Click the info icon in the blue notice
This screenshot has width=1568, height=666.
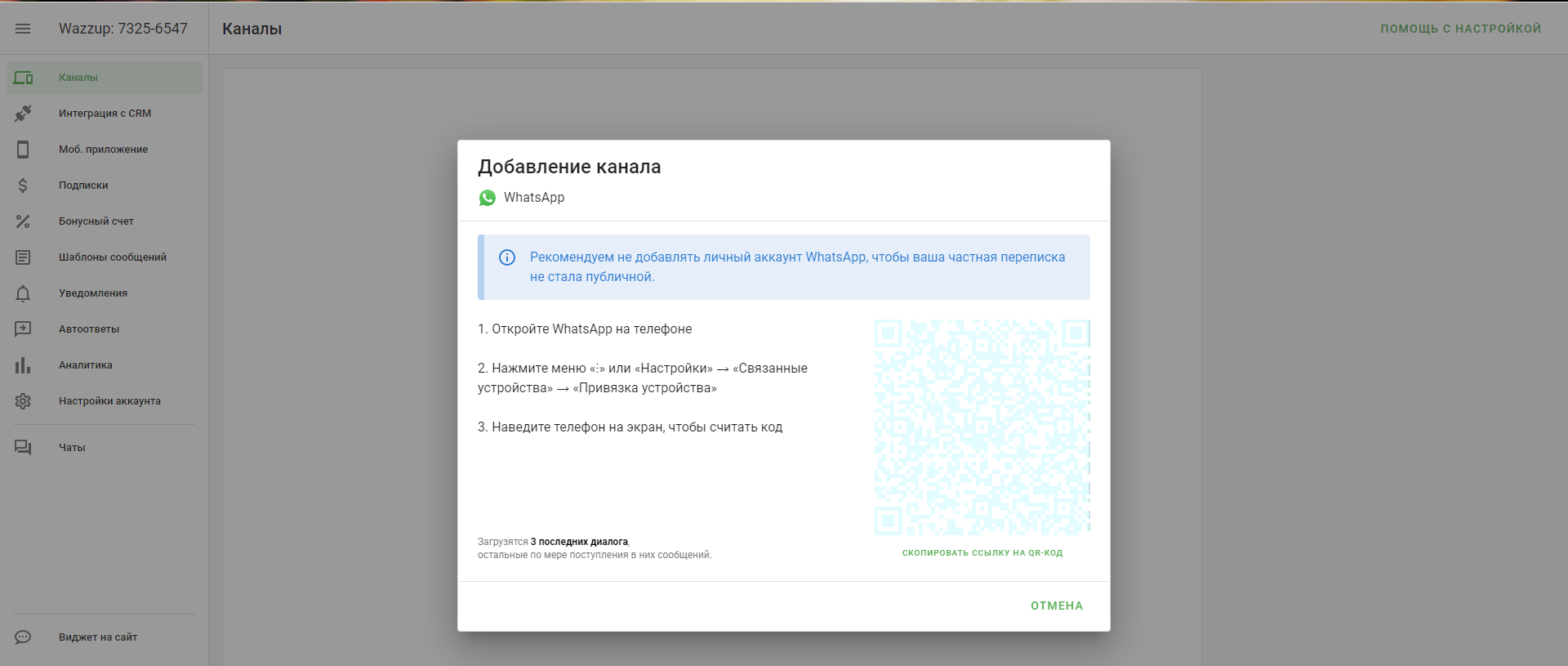click(x=507, y=257)
